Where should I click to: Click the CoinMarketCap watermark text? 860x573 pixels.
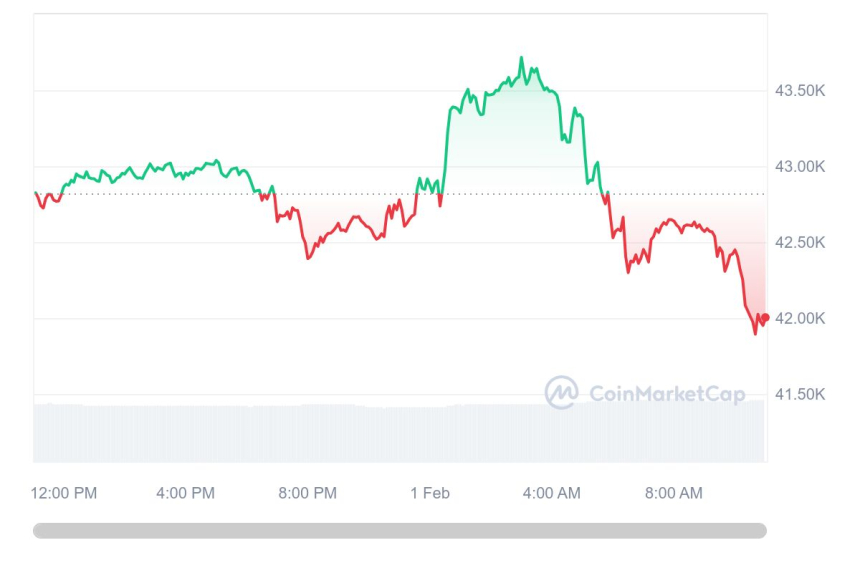pos(666,394)
